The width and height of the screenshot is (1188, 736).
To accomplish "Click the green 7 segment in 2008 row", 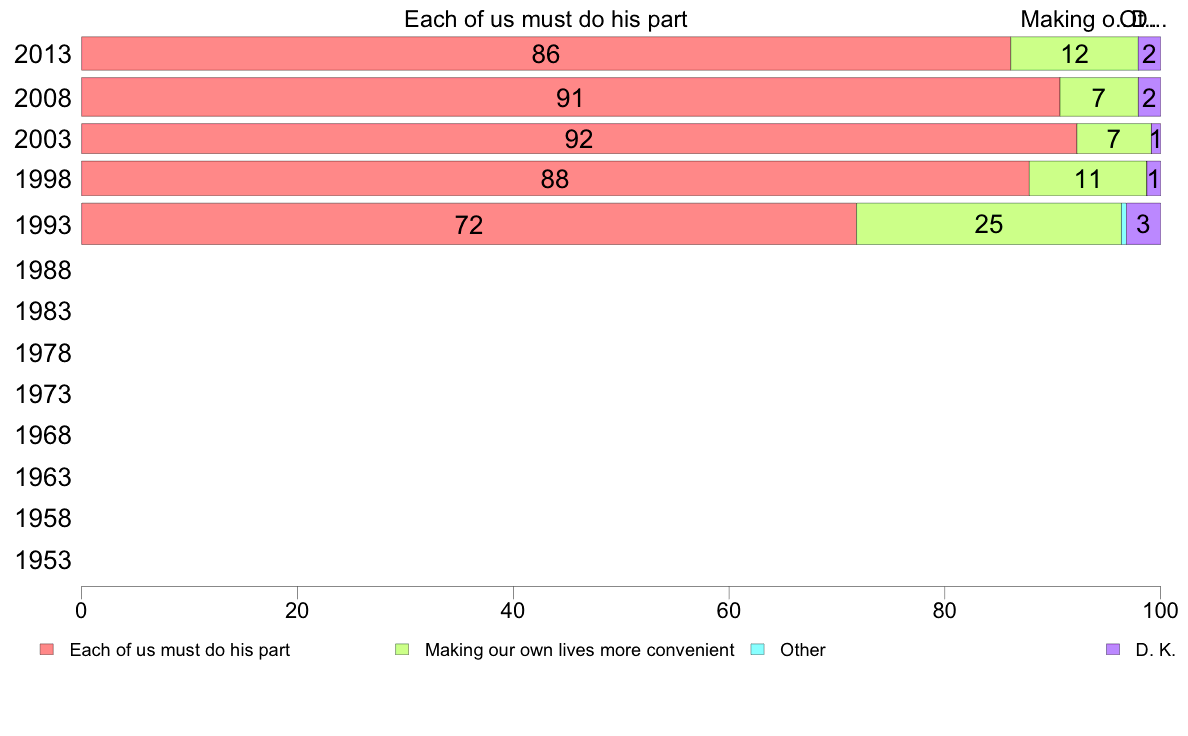I will point(1099,97).
